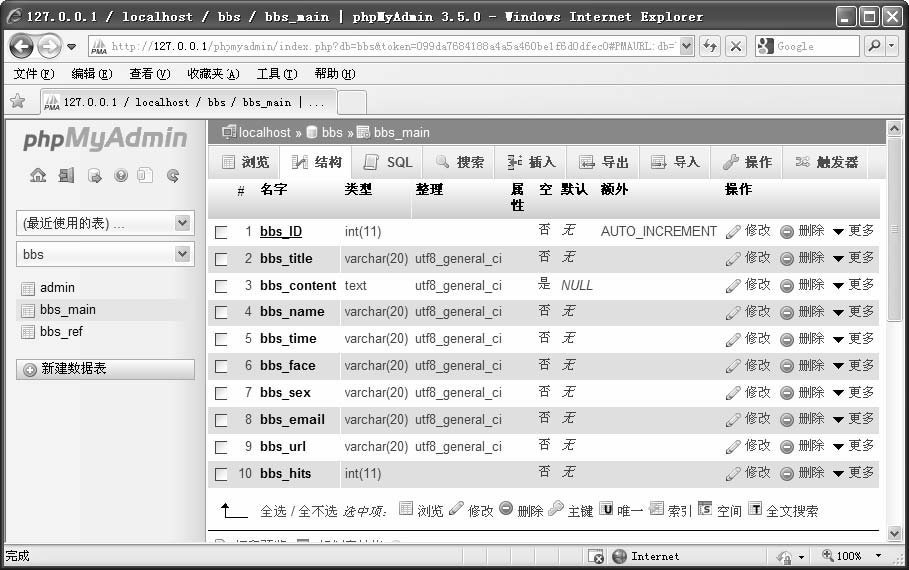
Task: Click the bbs database breadcrumb link
Action: (332, 133)
